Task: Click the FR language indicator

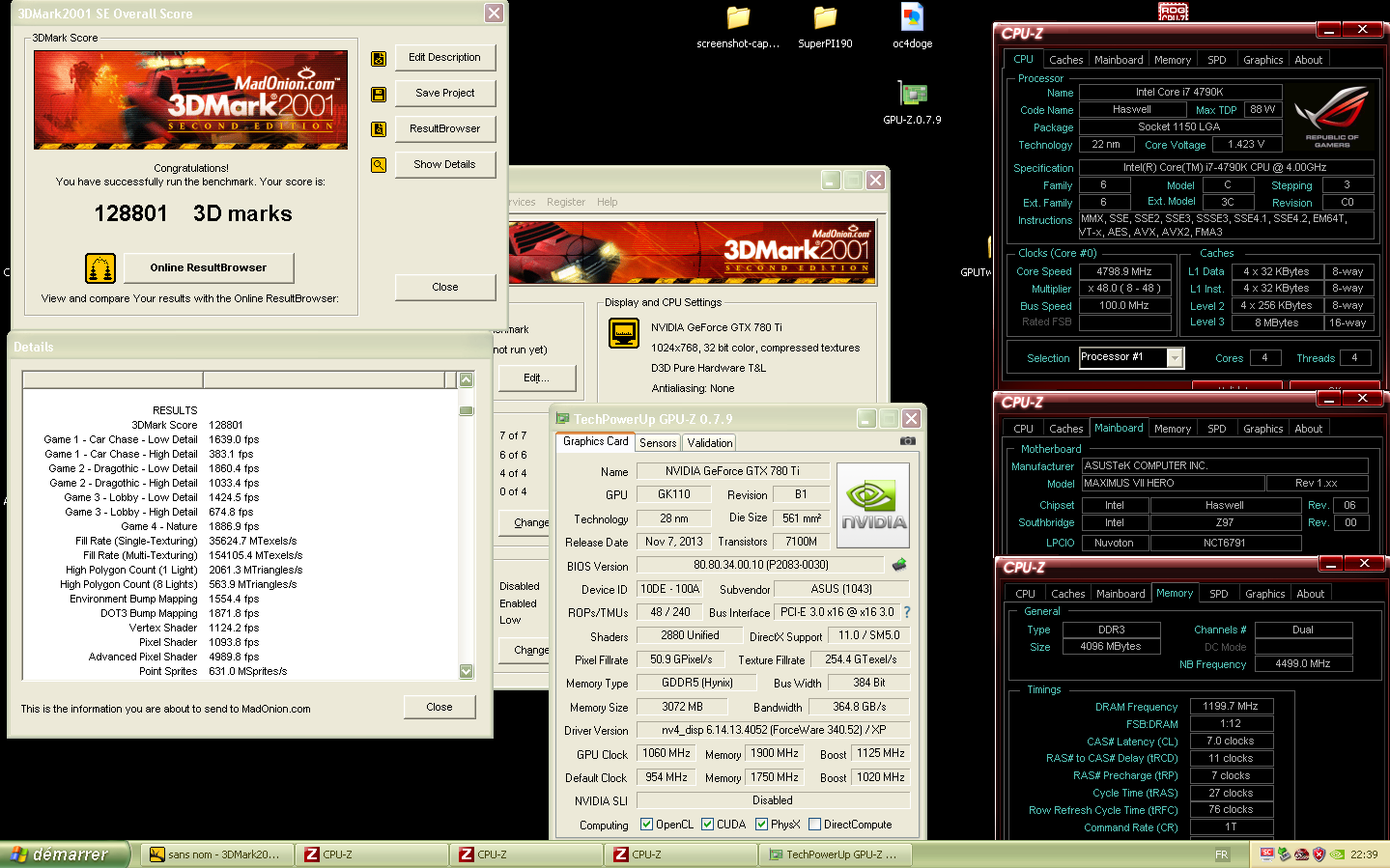Action: (1222, 854)
